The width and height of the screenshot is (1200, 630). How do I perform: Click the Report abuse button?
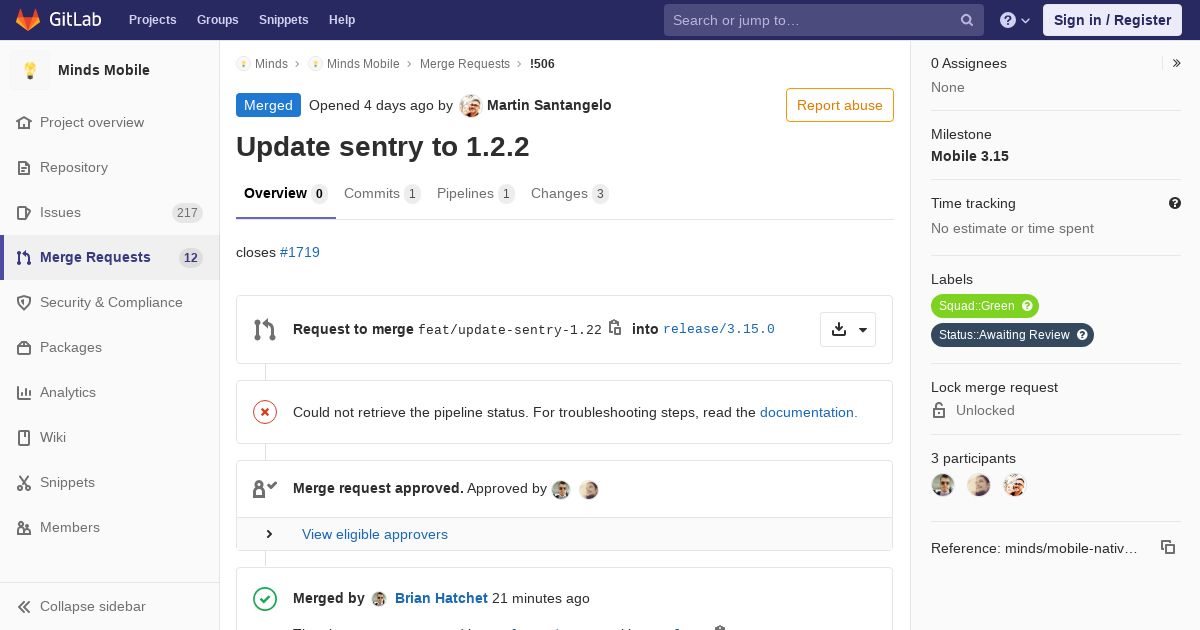click(x=840, y=105)
